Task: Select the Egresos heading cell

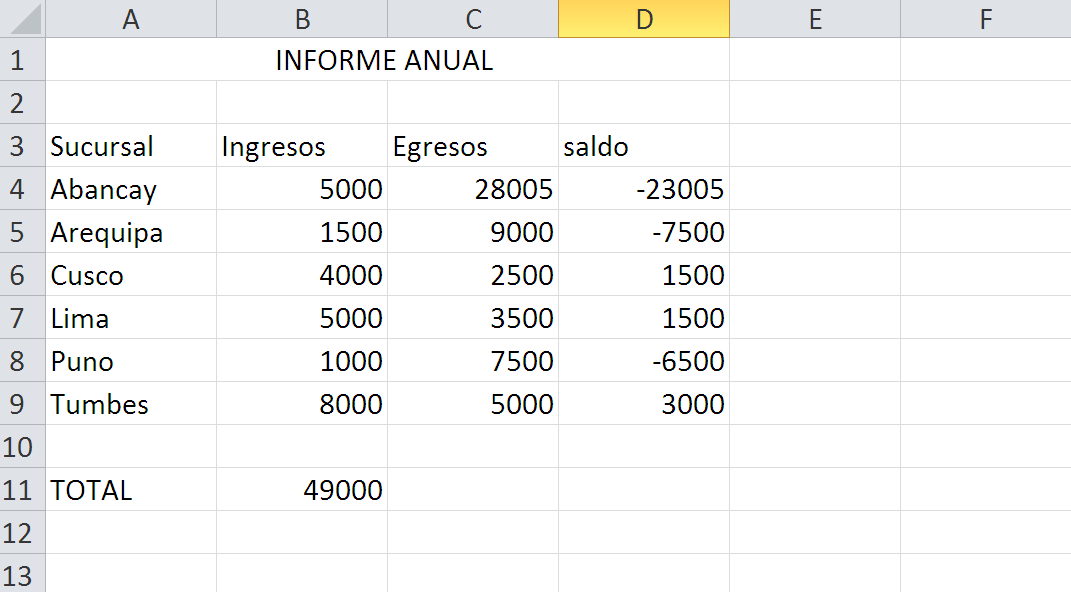Action: coord(472,147)
